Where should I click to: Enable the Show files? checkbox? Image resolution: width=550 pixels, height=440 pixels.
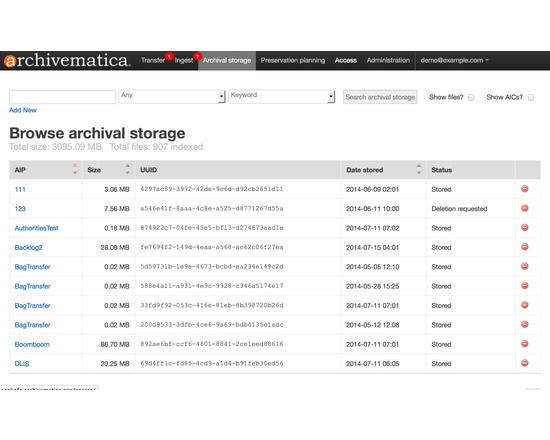471,97
